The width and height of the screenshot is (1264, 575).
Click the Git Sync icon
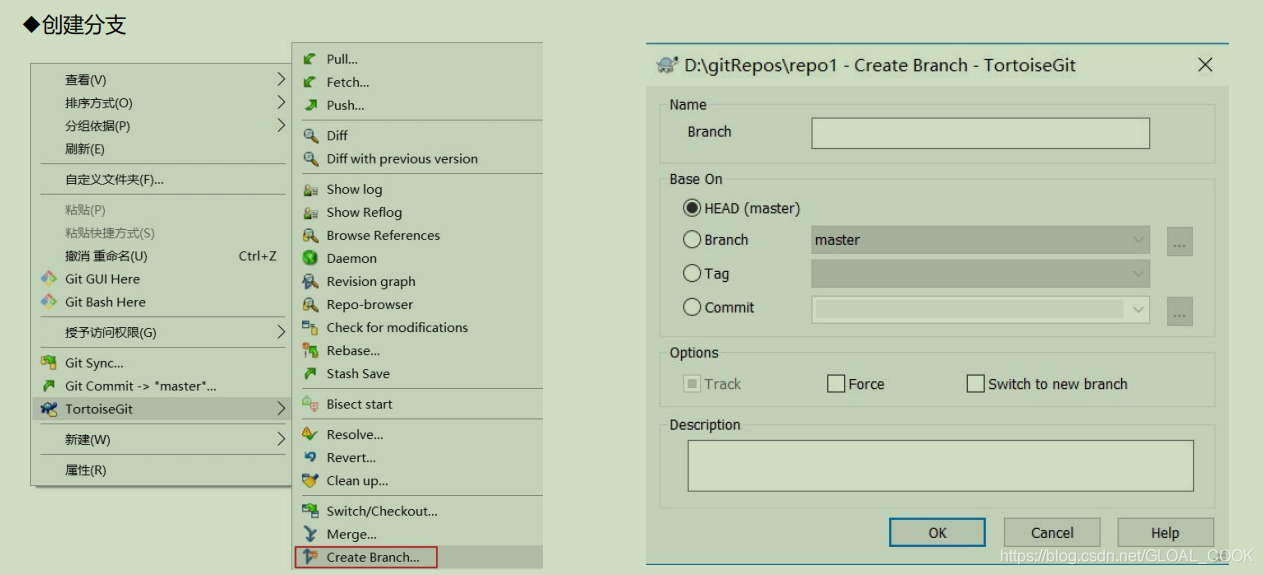(x=48, y=363)
